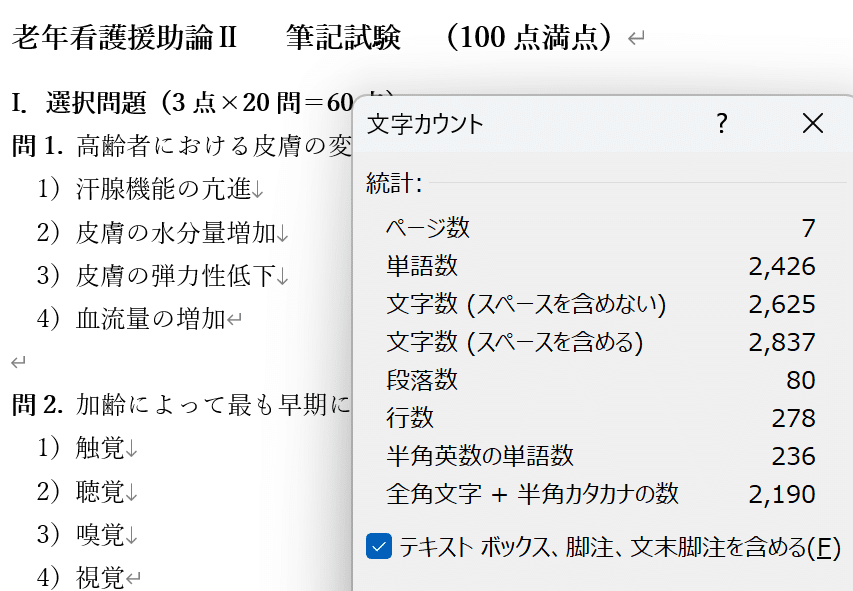Click the 行数 value 278

(x=794, y=418)
